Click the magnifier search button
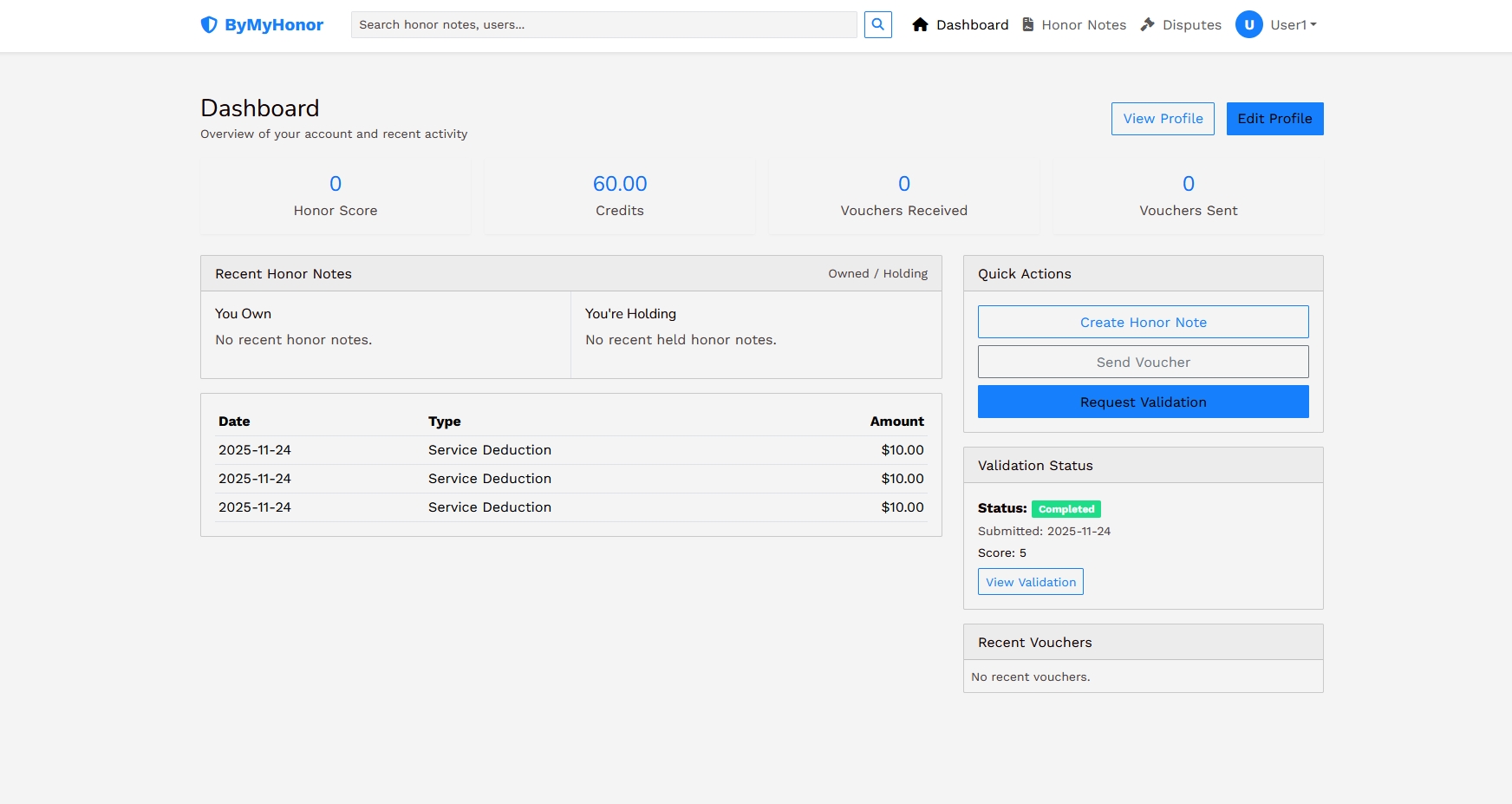Image resolution: width=1512 pixels, height=804 pixels. [877, 25]
